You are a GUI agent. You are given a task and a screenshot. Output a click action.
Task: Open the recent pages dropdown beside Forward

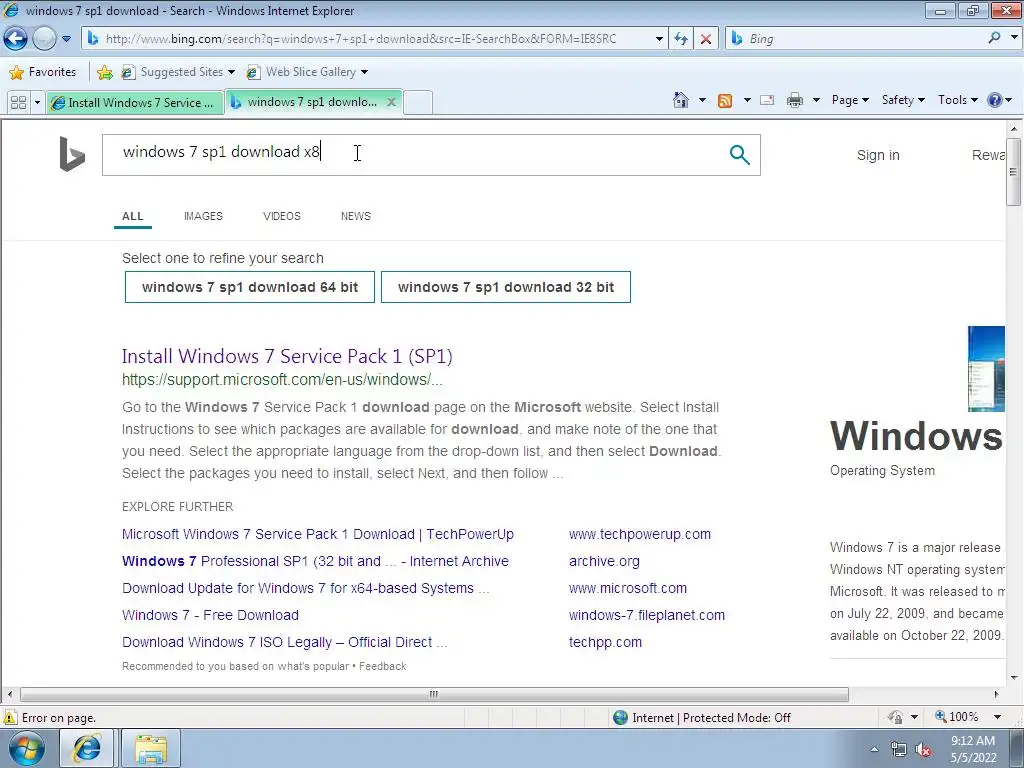point(66,39)
